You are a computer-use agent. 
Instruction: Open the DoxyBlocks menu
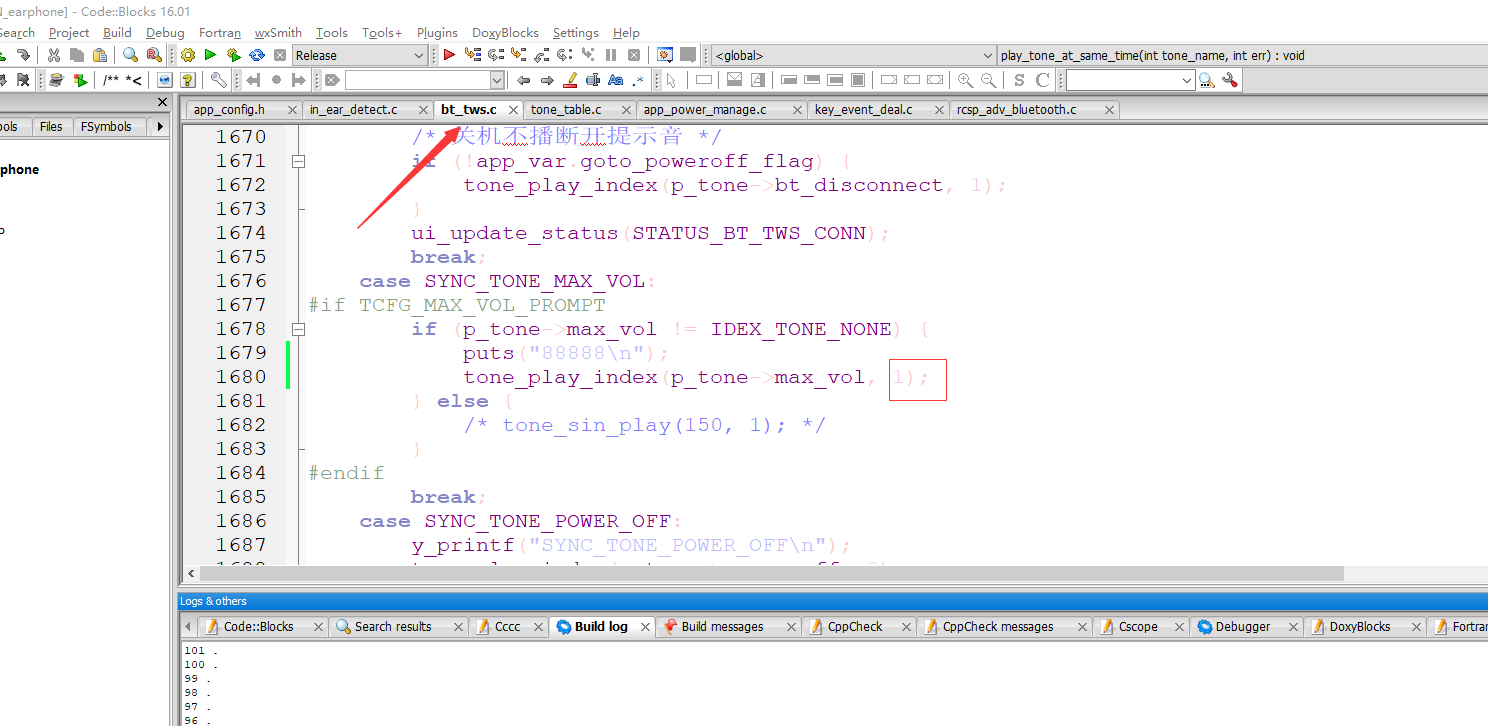505,32
